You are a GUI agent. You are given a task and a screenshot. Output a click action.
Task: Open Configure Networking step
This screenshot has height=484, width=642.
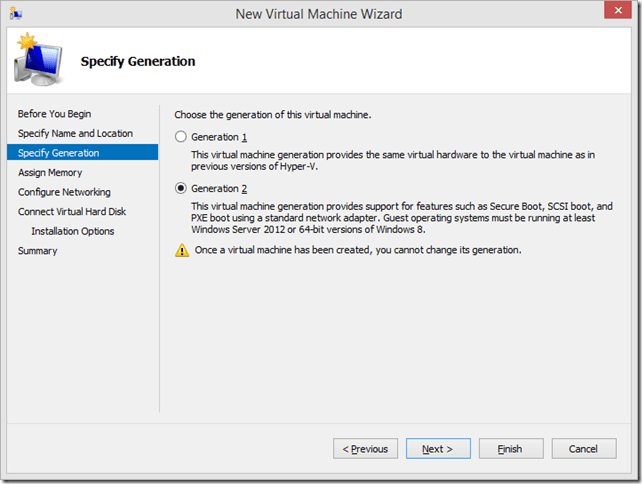click(x=64, y=192)
